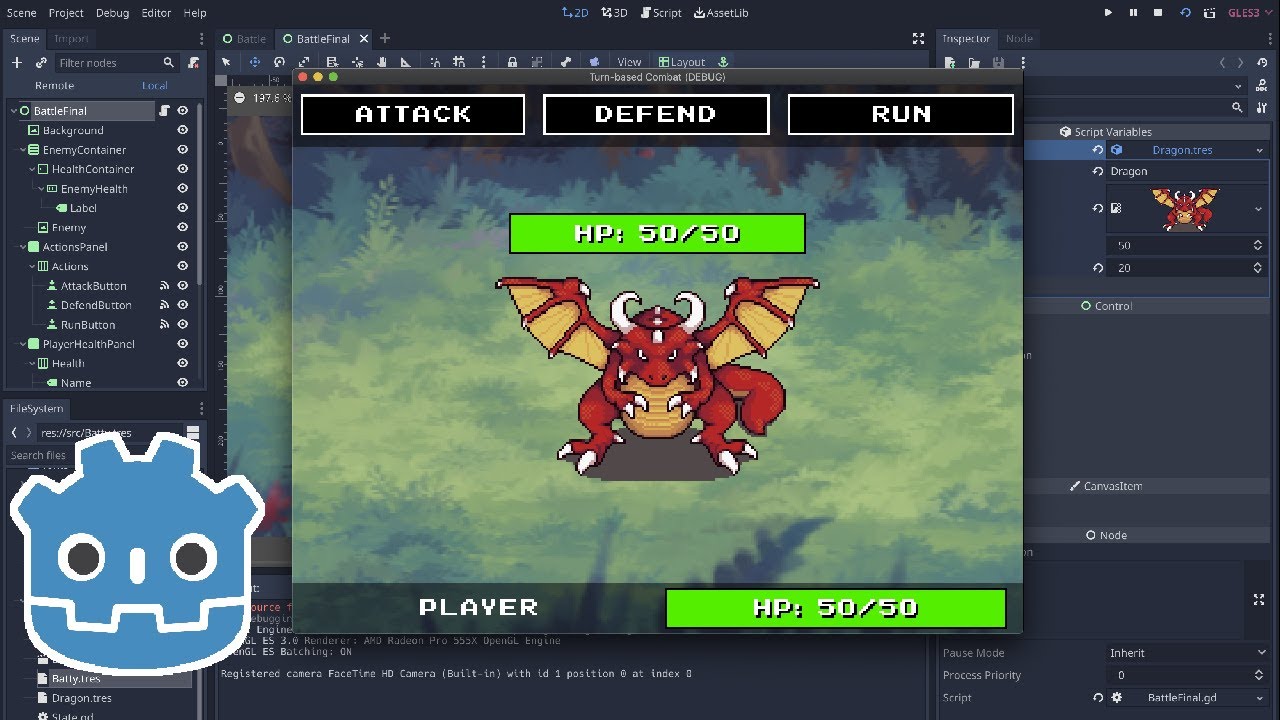Collapse the EnemyContainer tree node
The width and height of the screenshot is (1280, 720).
pyautogui.click(x=23, y=150)
